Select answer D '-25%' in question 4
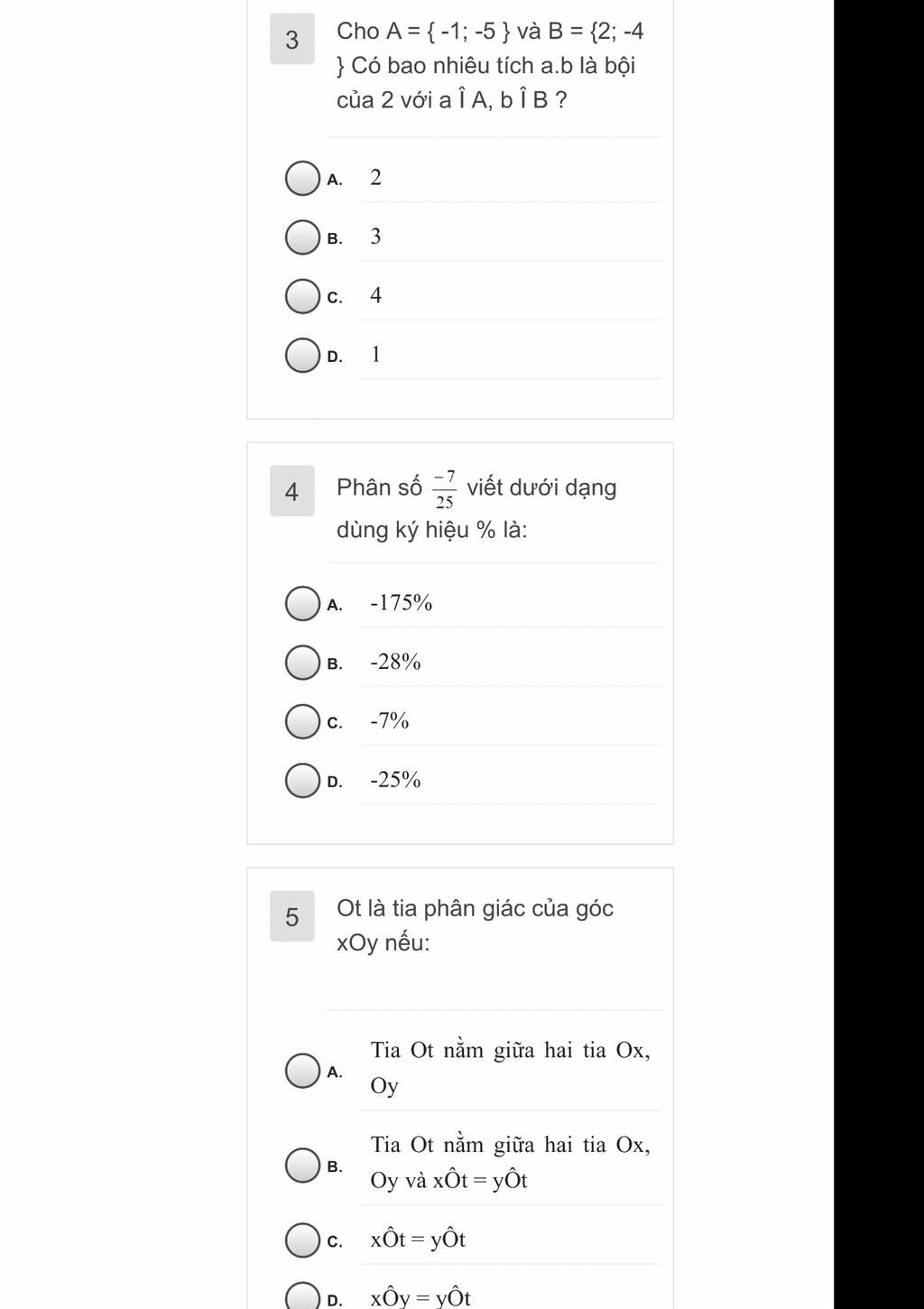 click(x=302, y=780)
